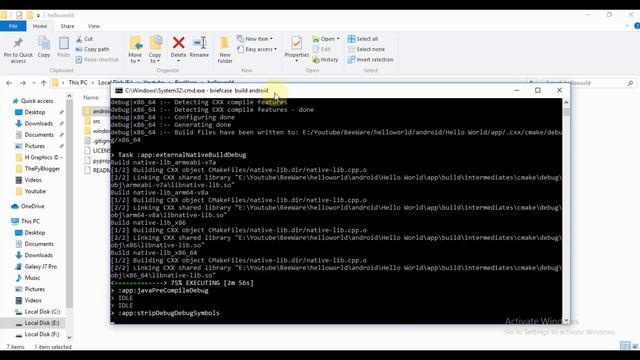
Task: Click the History ribbon command
Action: tap(325, 60)
